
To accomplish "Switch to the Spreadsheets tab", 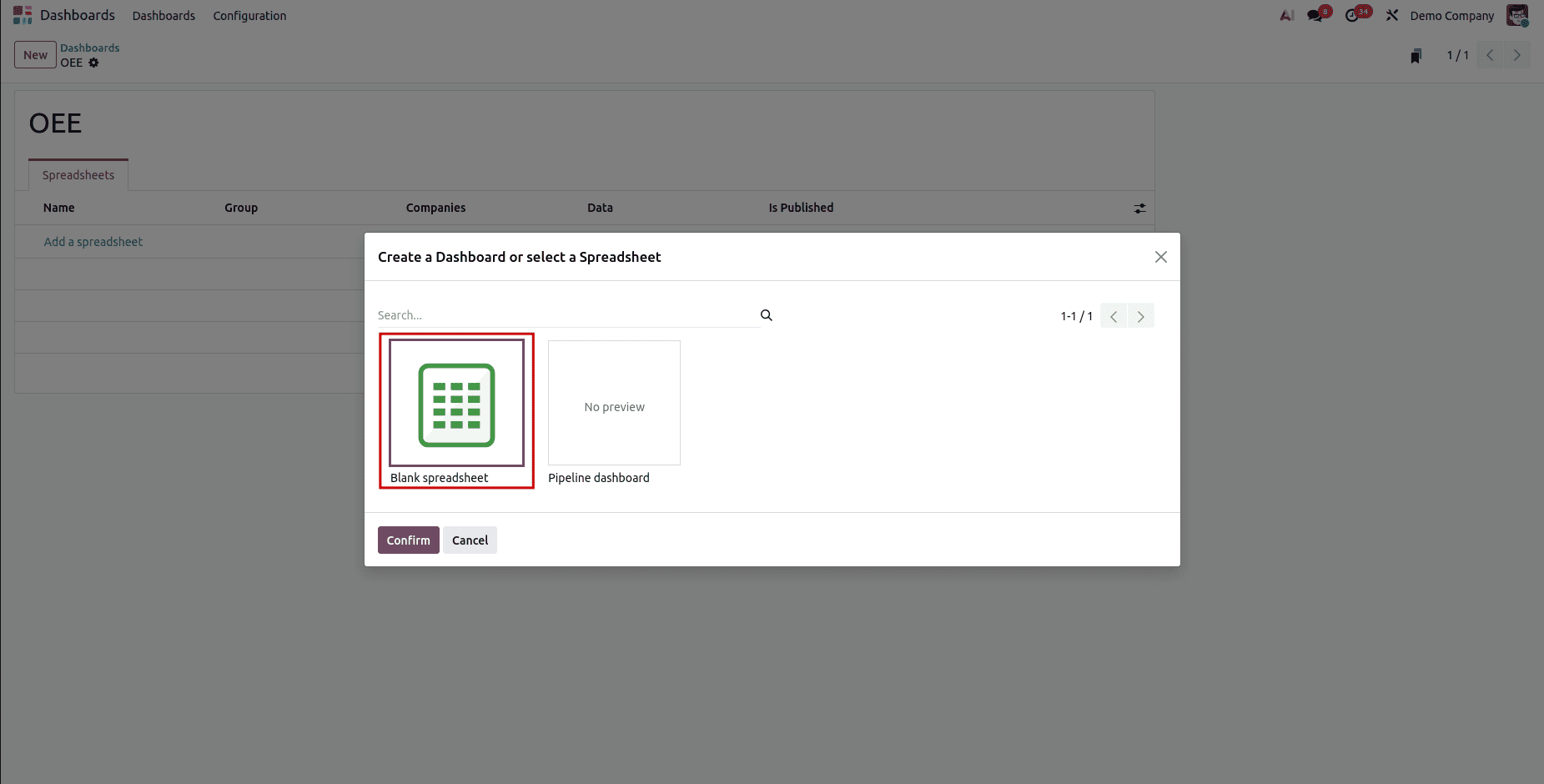I will pos(78,174).
